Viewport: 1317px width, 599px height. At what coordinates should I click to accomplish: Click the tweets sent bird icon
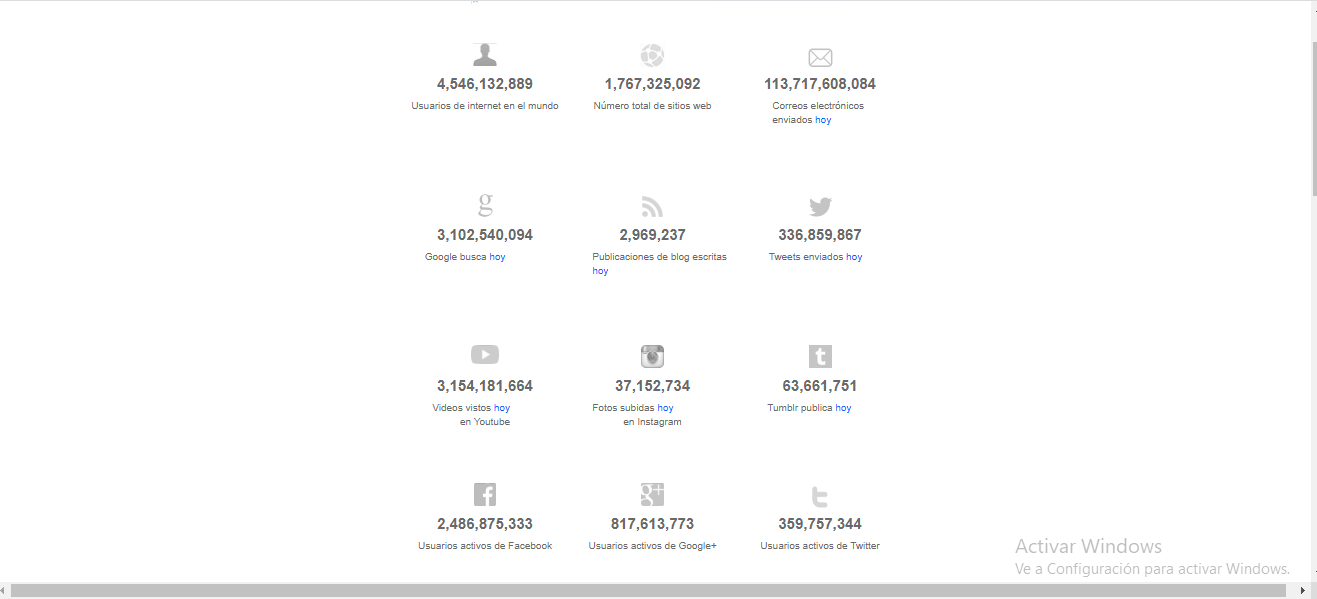pos(820,207)
